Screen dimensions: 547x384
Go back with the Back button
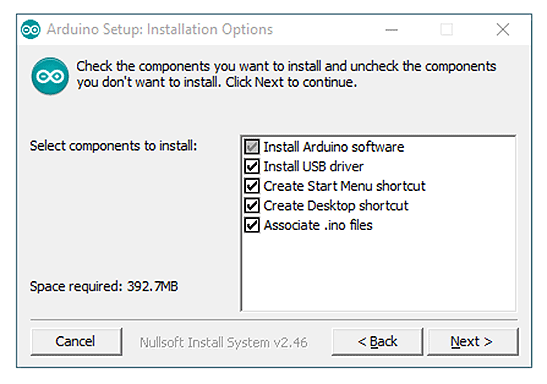click(x=377, y=341)
